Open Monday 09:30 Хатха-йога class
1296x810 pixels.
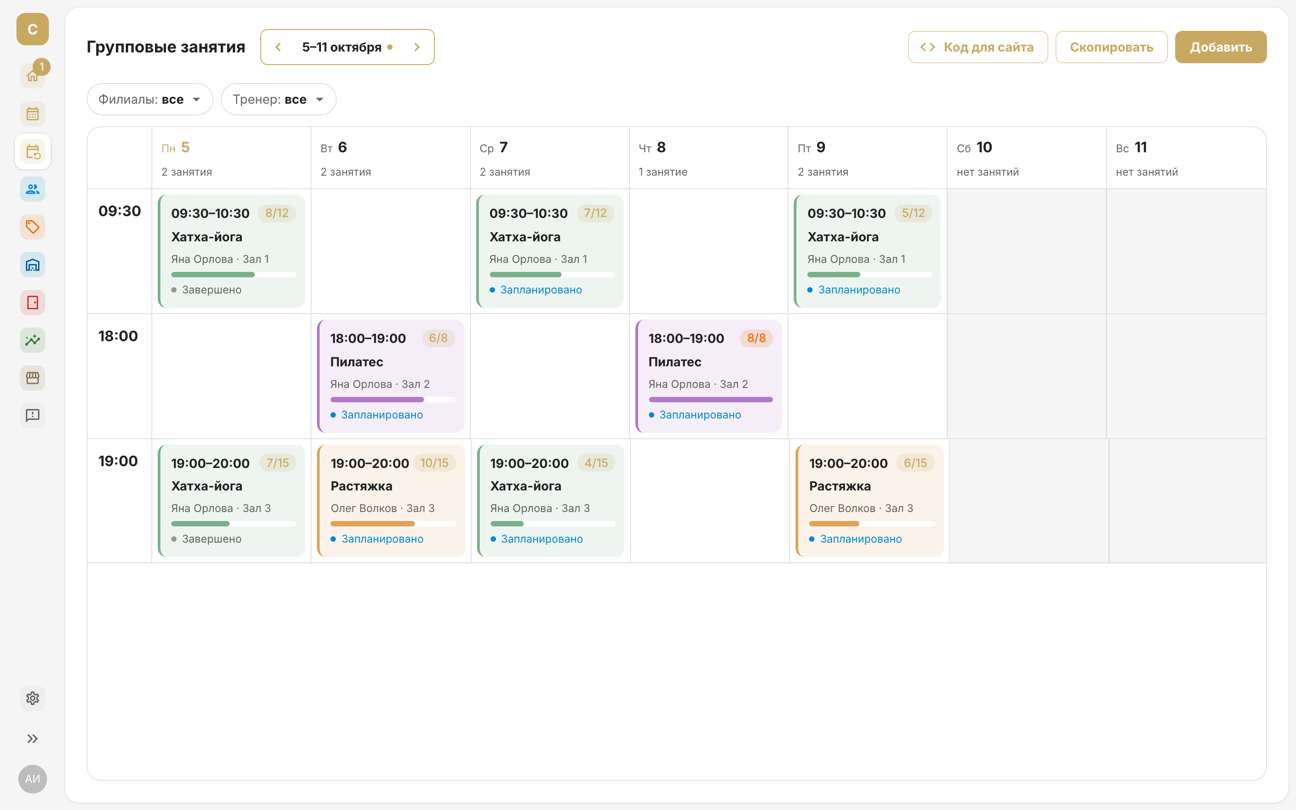click(231, 251)
